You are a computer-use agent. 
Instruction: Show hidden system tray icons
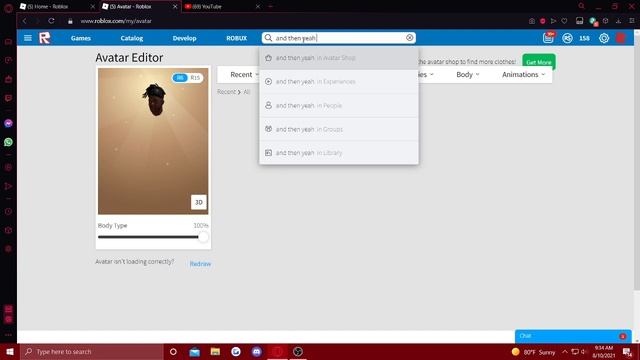pyautogui.click(x=565, y=351)
